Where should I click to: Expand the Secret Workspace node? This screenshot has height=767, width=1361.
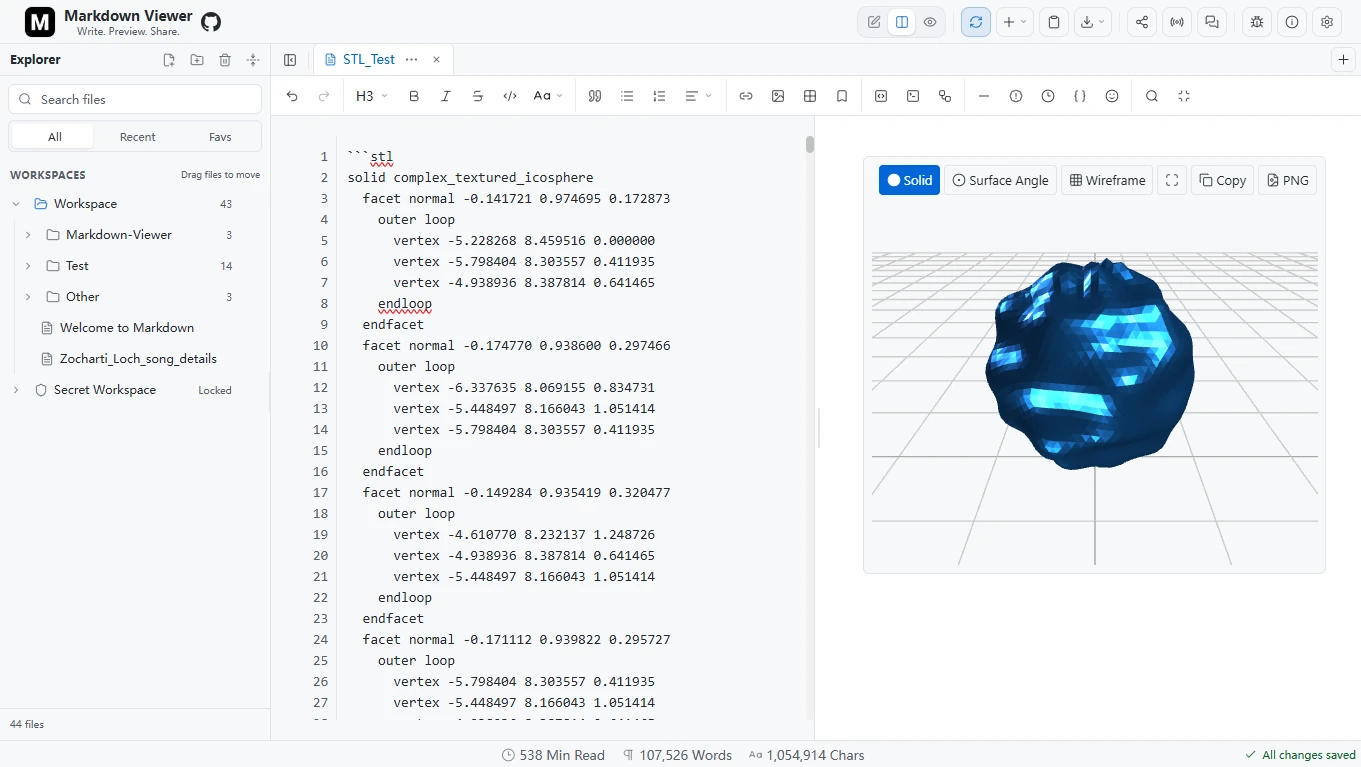tap(16, 390)
